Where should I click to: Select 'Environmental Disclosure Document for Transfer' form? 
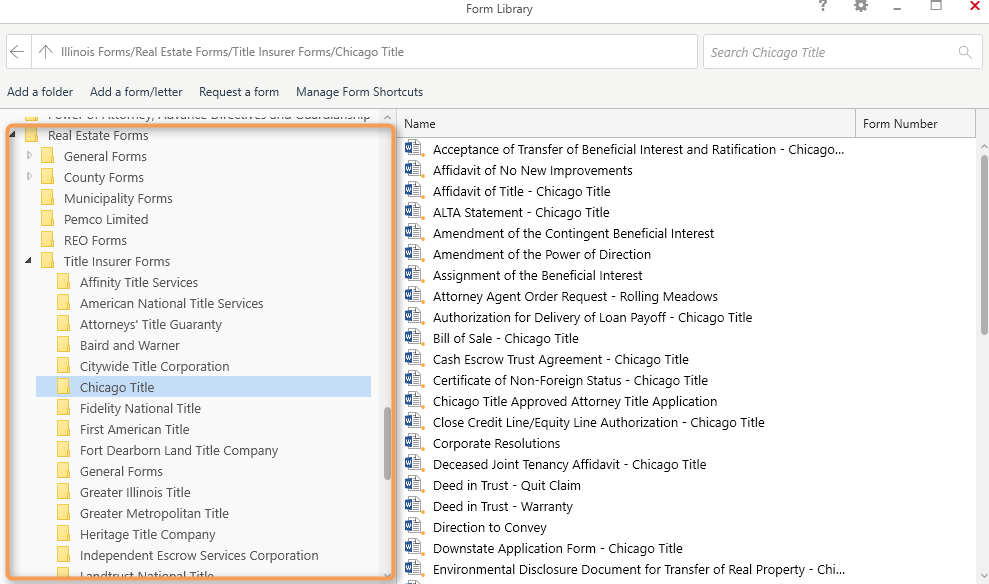[x=639, y=569]
